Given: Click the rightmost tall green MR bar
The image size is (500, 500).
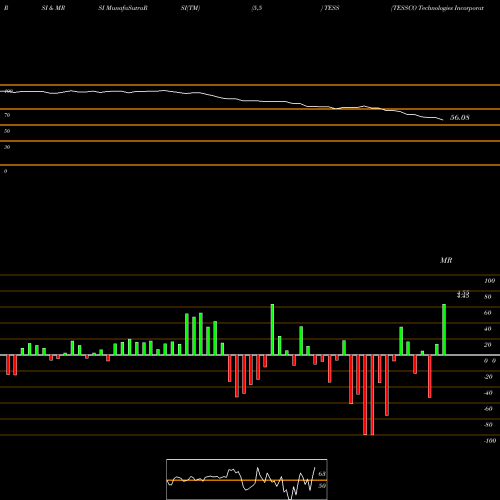Looking at the screenshot, I should [x=444, y=329].
